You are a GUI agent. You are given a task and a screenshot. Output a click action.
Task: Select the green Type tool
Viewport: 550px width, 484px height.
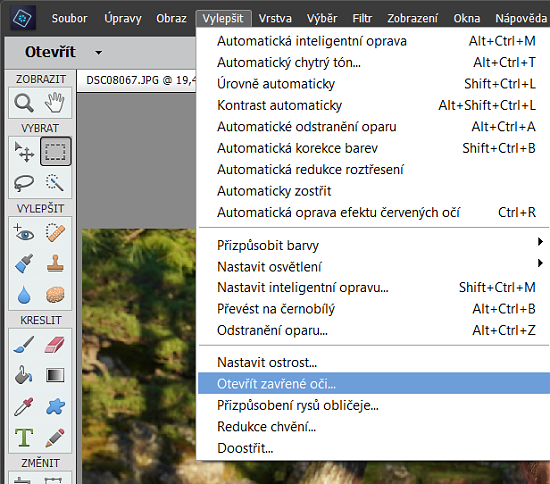coord(24,437)
